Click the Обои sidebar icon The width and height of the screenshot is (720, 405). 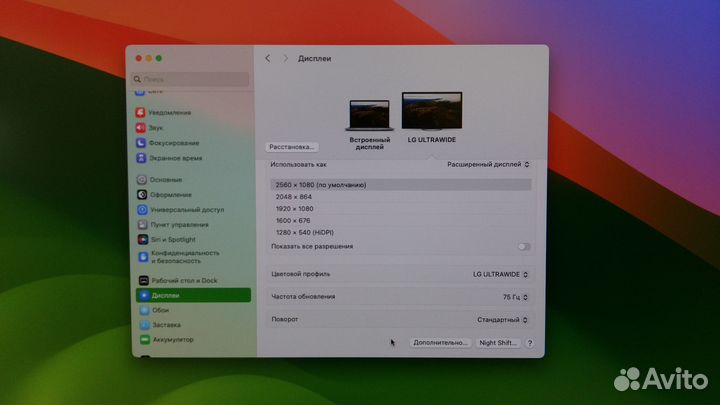click(x=145, y=310)
